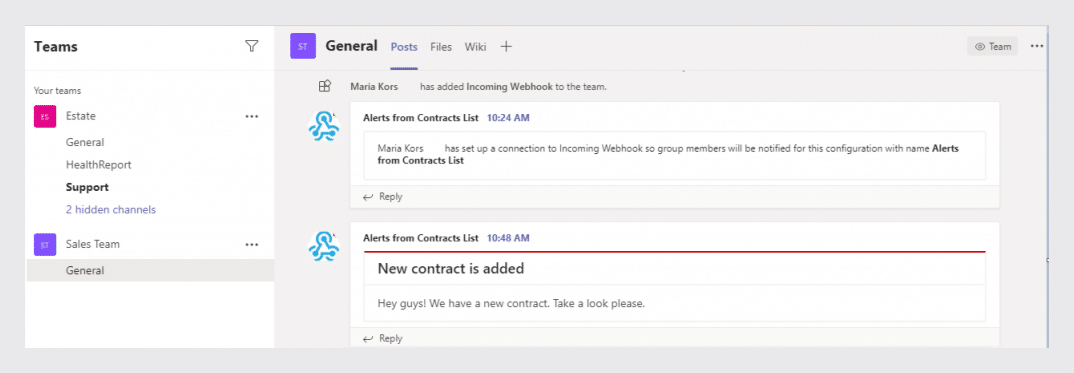This screenshot has height=373, width=1074.
Task: Click 'Hey guys! We have a new contract' text
Action: point(512,303)
